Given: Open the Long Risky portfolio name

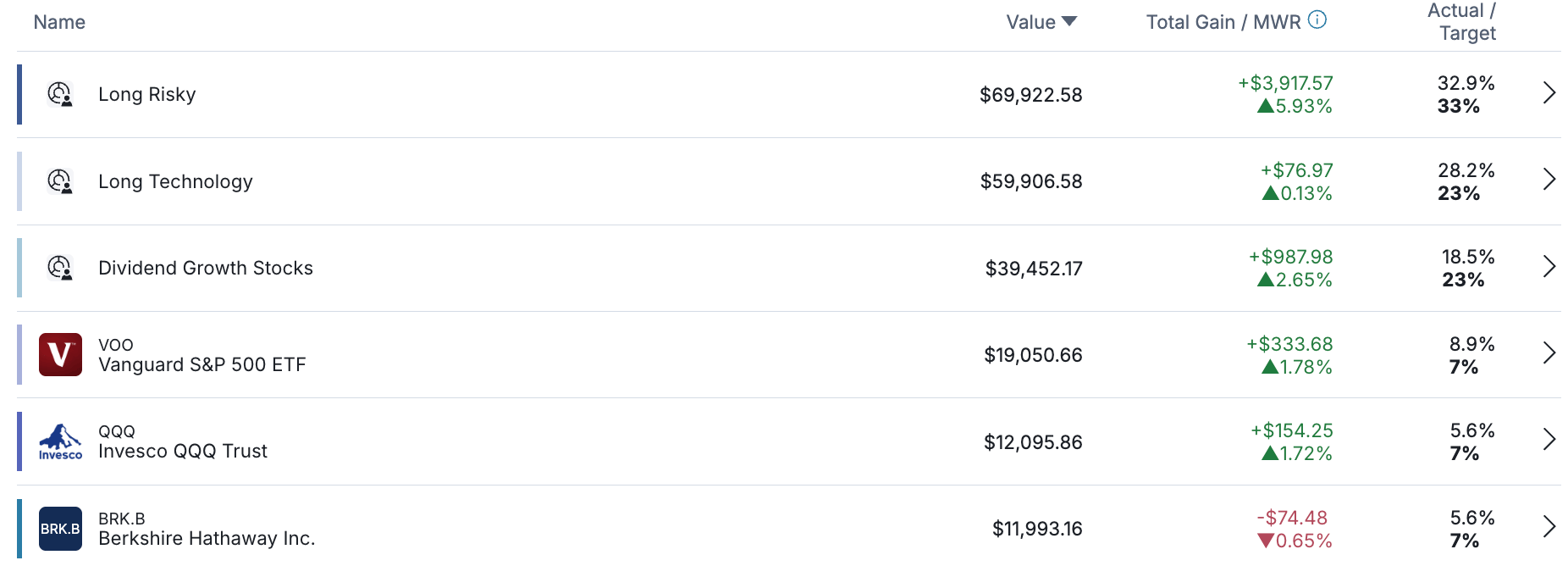Looking at the screenshot, I should (x=147, y=94).
